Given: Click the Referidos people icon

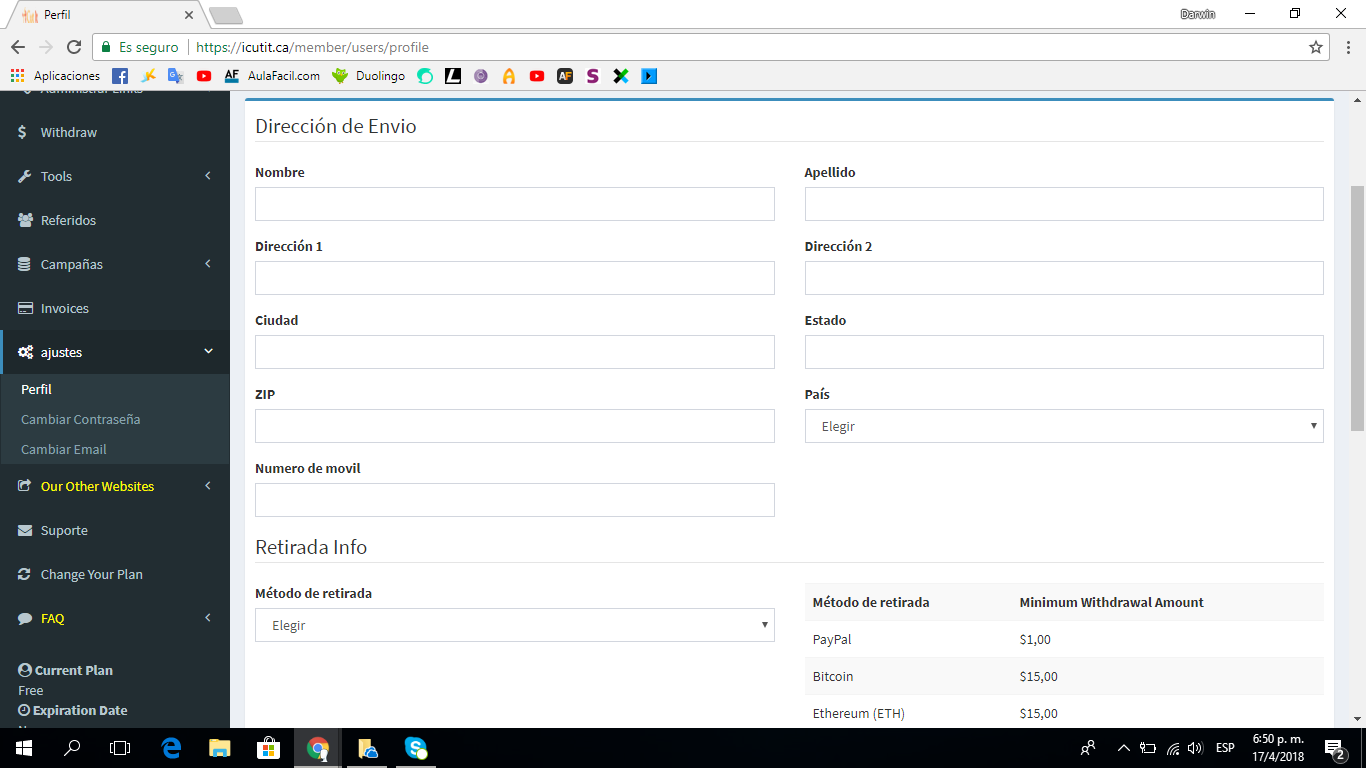Looking at the screenshot, I should click(x=24, y=220).
